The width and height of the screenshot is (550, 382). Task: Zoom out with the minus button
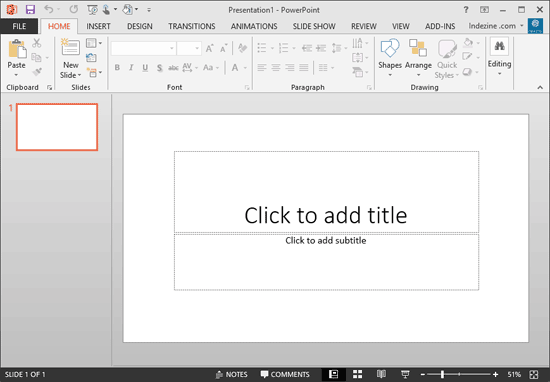(x=423, y=375)
